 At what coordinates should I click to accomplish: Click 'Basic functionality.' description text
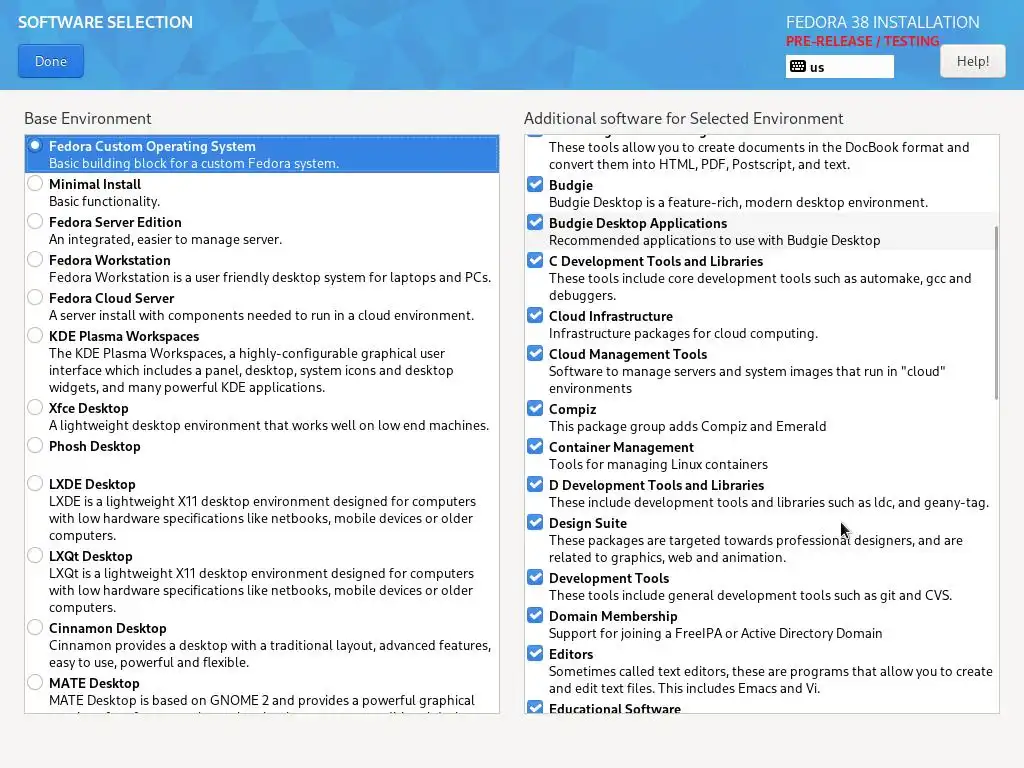[104, 201]
